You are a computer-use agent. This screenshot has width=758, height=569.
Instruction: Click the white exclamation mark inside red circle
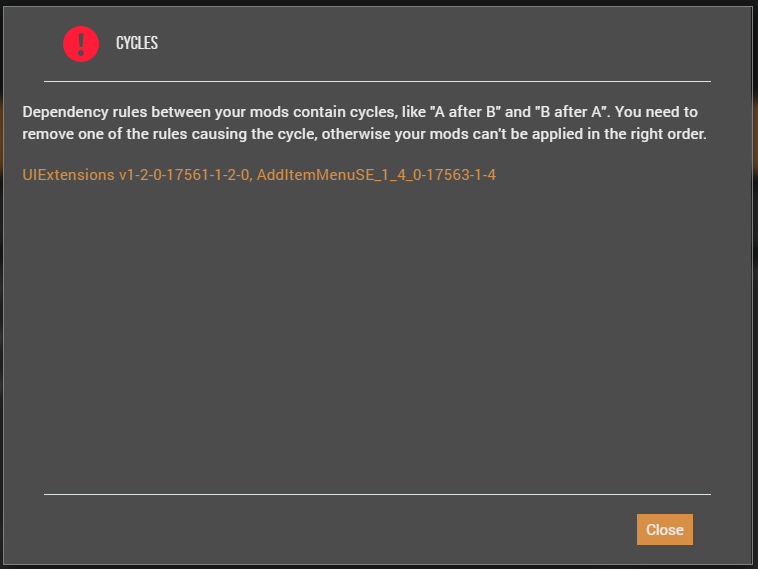tap(81, 44)
